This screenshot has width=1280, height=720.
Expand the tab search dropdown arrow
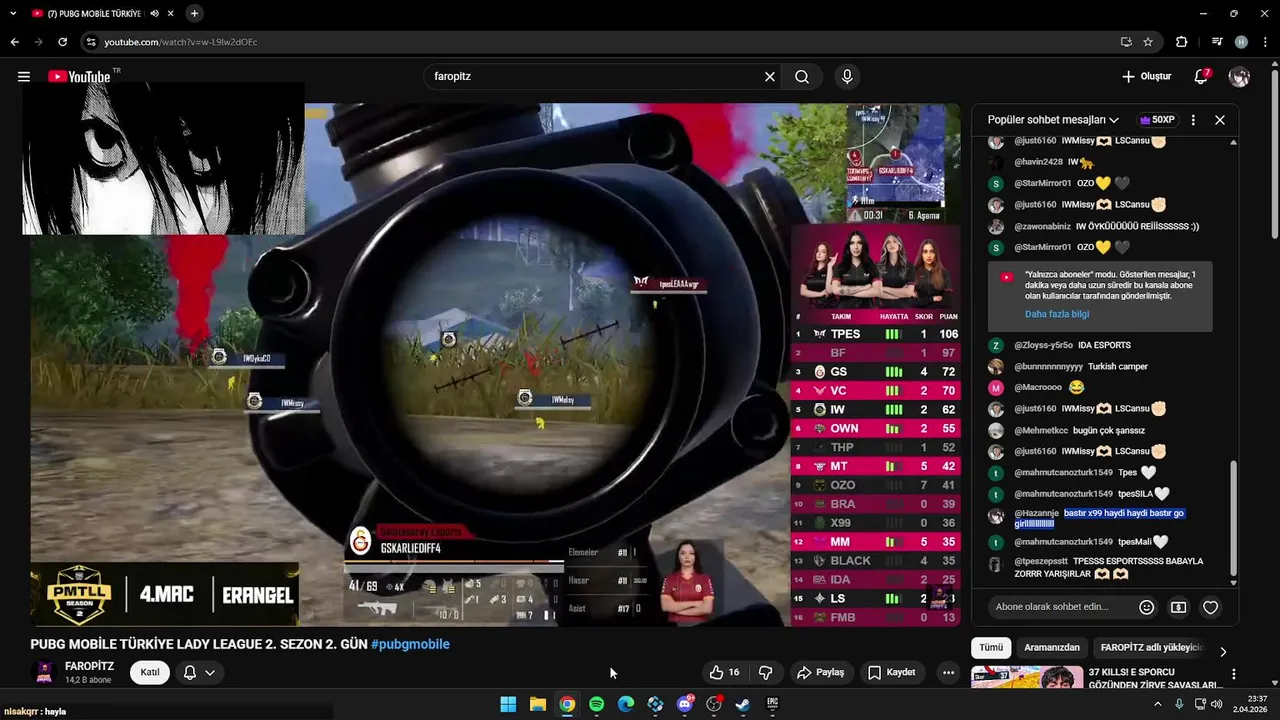tap(13, 13)
